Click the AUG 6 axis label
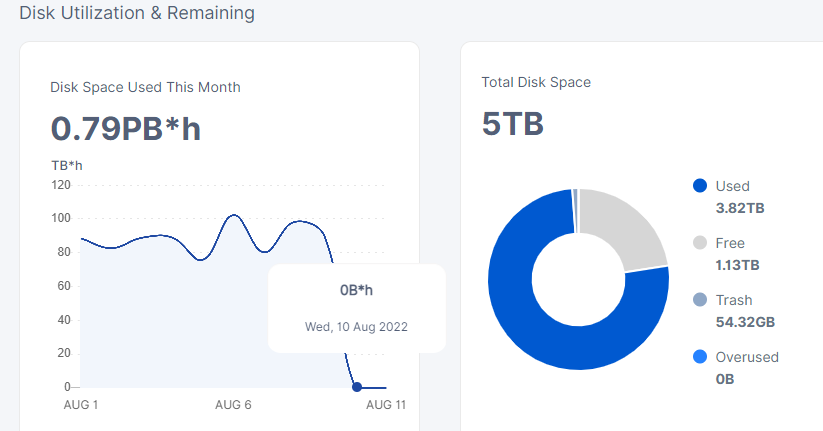Viewport: 823px width, 431px height. point(232,405)
